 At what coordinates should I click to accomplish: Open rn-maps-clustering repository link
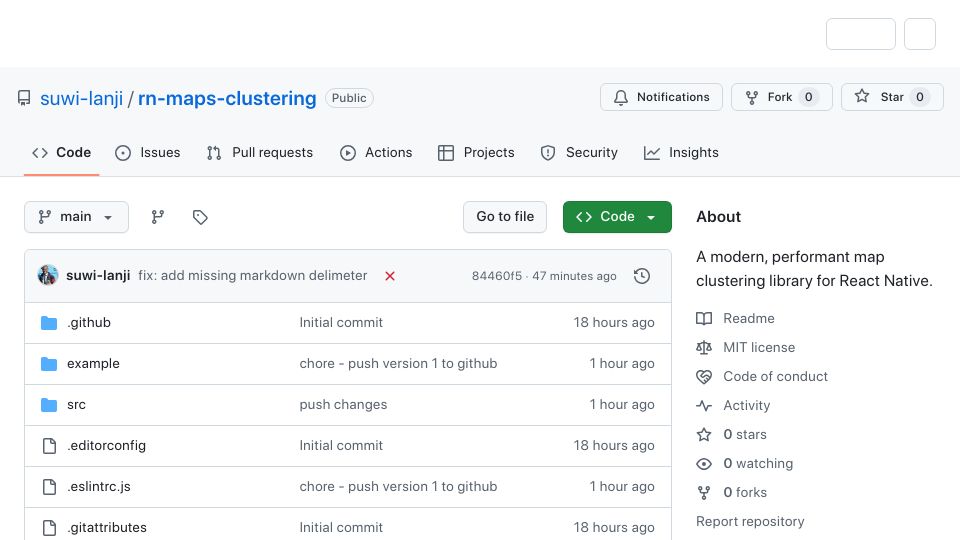[x=227, y=98]
